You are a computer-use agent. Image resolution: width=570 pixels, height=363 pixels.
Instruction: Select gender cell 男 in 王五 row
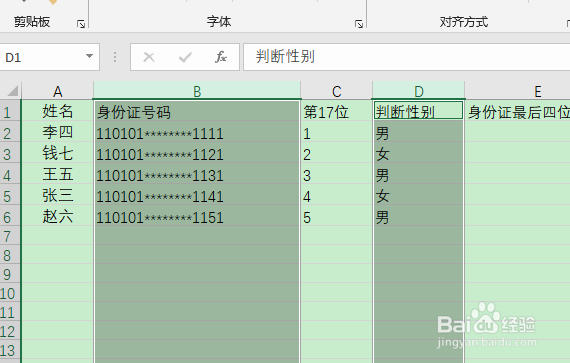419,174
